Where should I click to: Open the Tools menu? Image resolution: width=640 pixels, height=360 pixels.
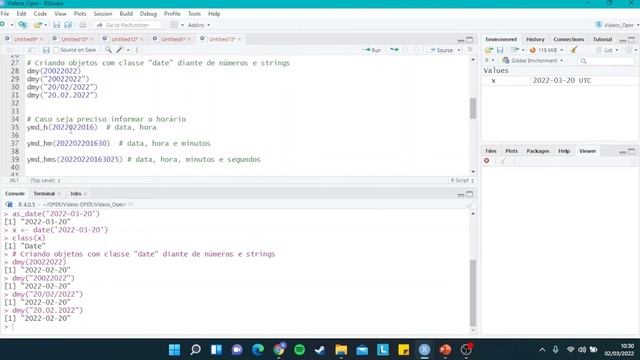coord(194,13)
